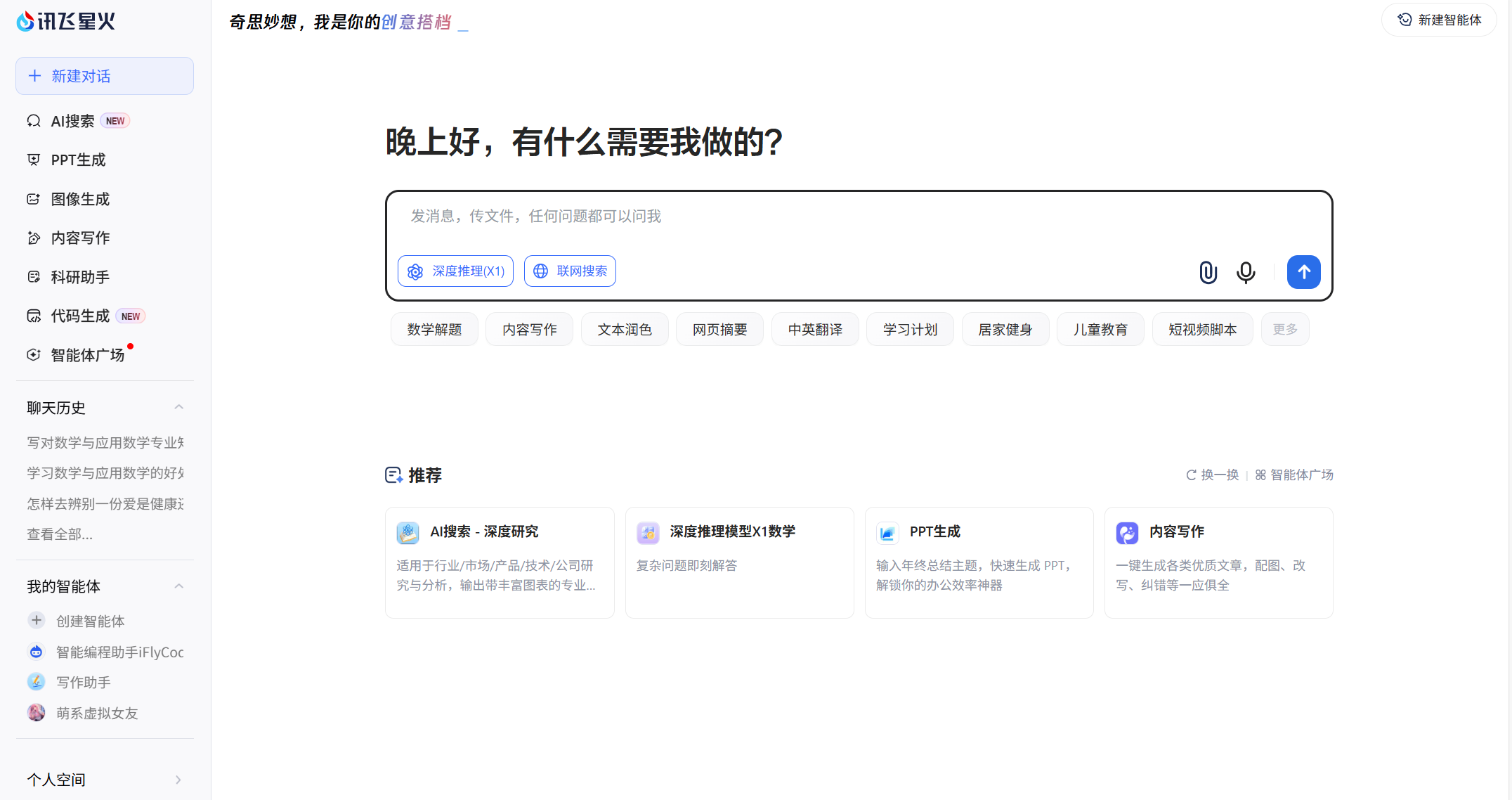The height and width of the screenshot is (800, 1512).
Task: Open the 代码生成 tool
Action: click(x=77, y=316)
